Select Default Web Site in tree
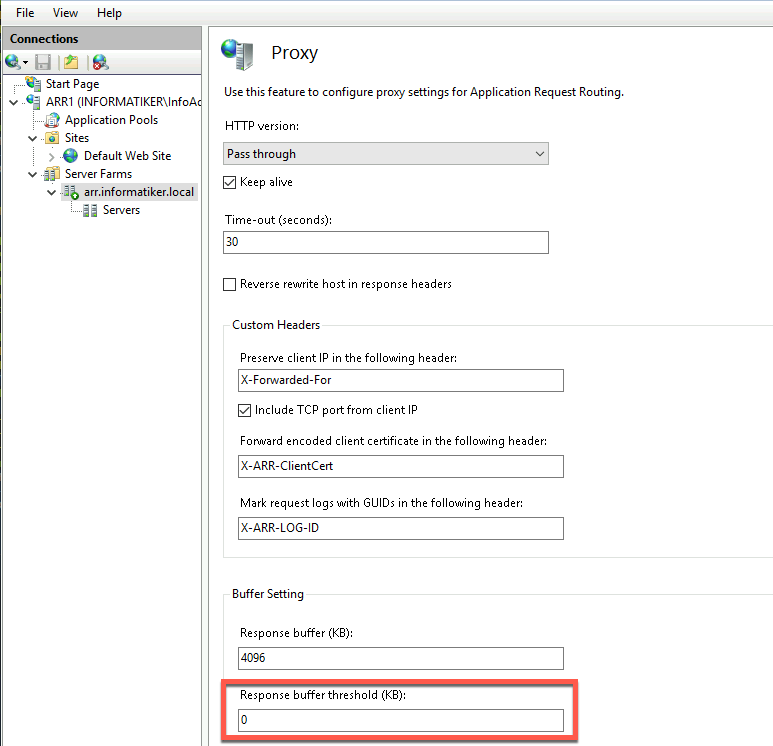Screen dimensions: 773x746 click(x=127, y=156)
